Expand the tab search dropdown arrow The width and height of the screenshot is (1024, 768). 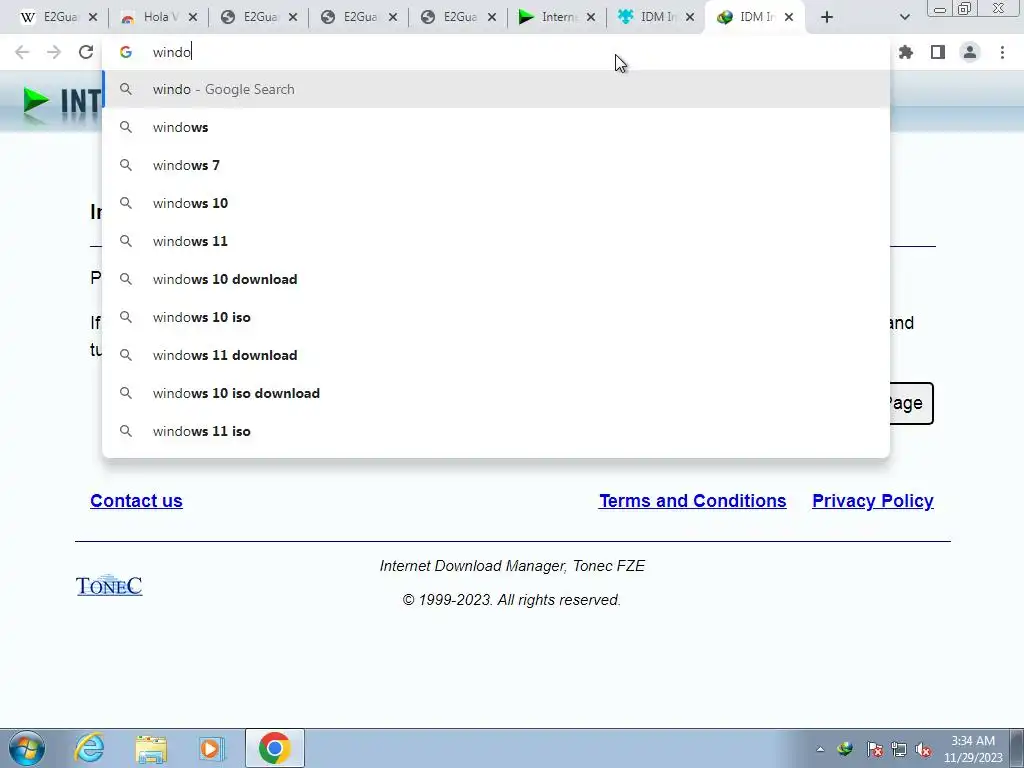904,17
